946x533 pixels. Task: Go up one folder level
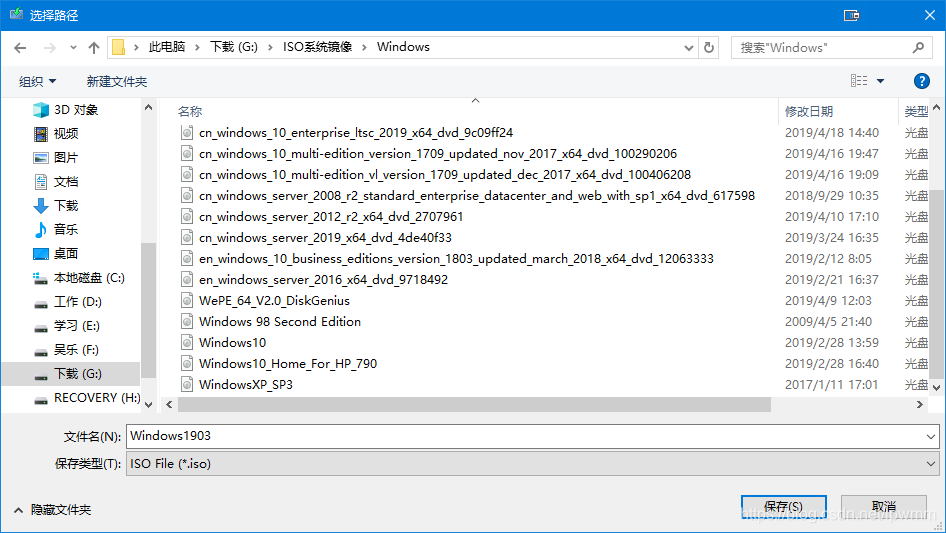[94, 48]
